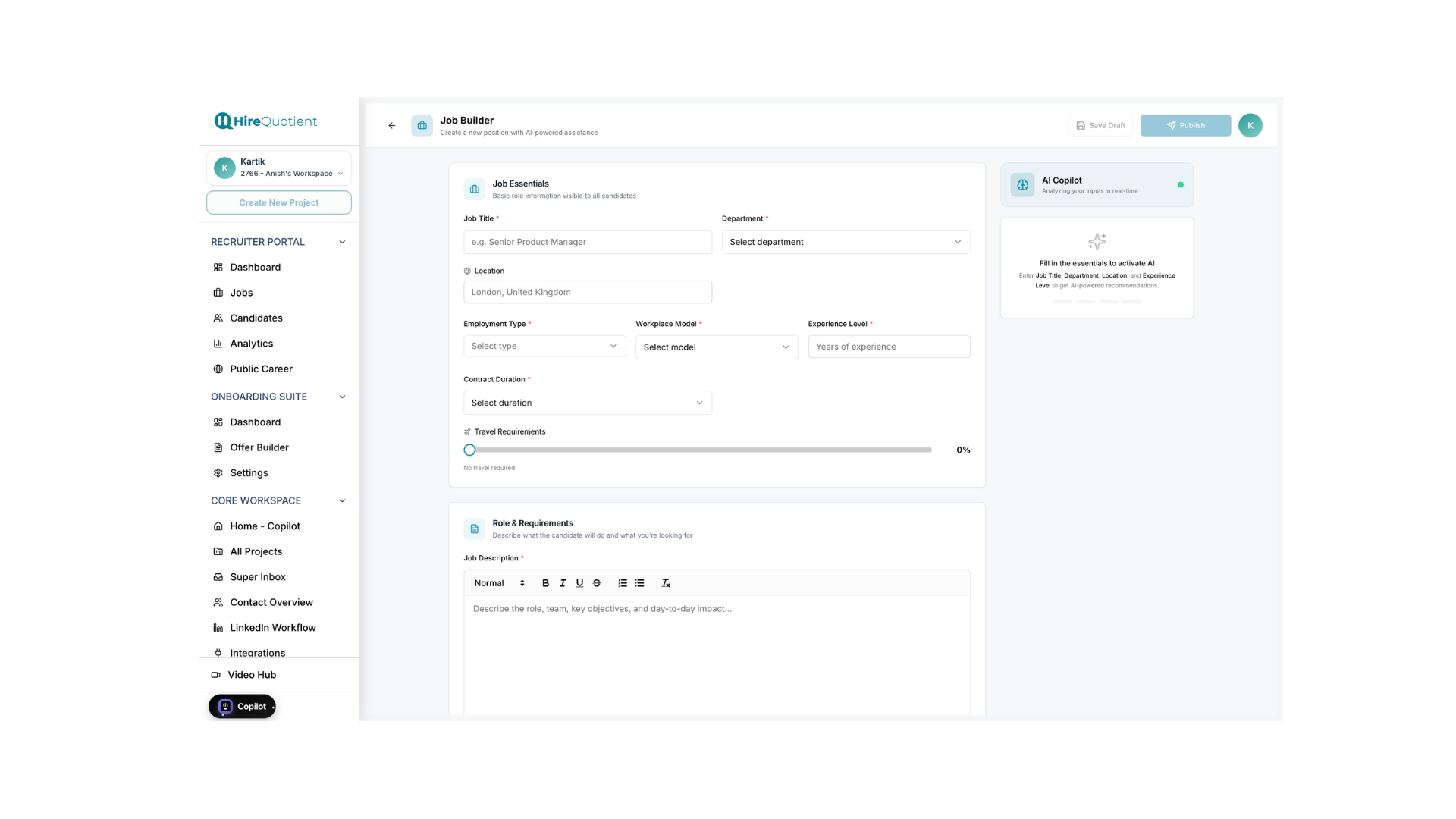Click Save Draft button
This screenshot has height=819, width=1456.
pos(1100,125)
